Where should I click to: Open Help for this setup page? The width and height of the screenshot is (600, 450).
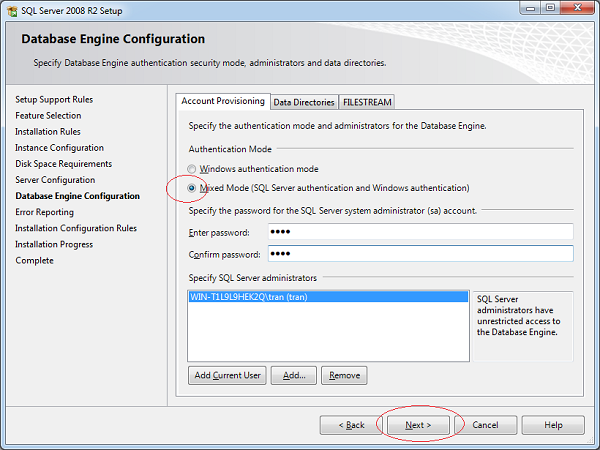(553, 425)
